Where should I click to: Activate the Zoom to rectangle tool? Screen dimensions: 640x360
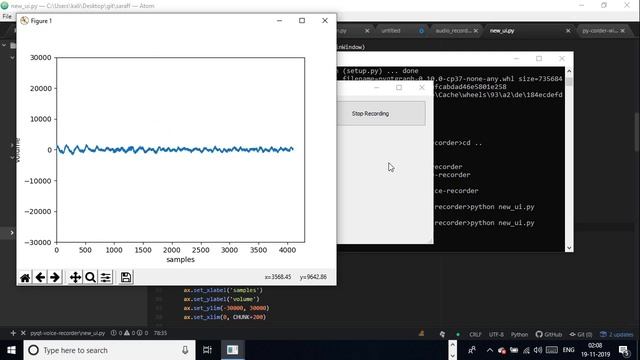click(90, 278)
